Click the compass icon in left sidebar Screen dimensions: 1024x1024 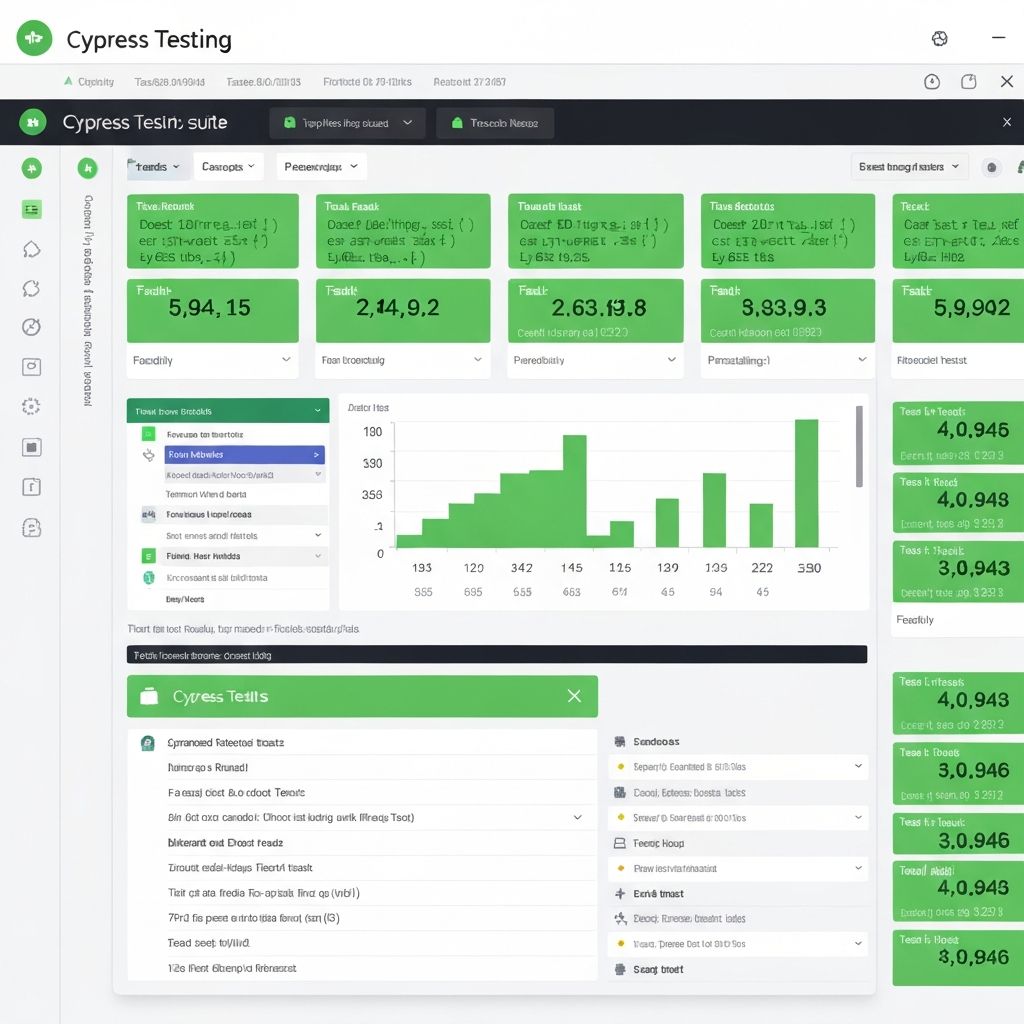31,327
